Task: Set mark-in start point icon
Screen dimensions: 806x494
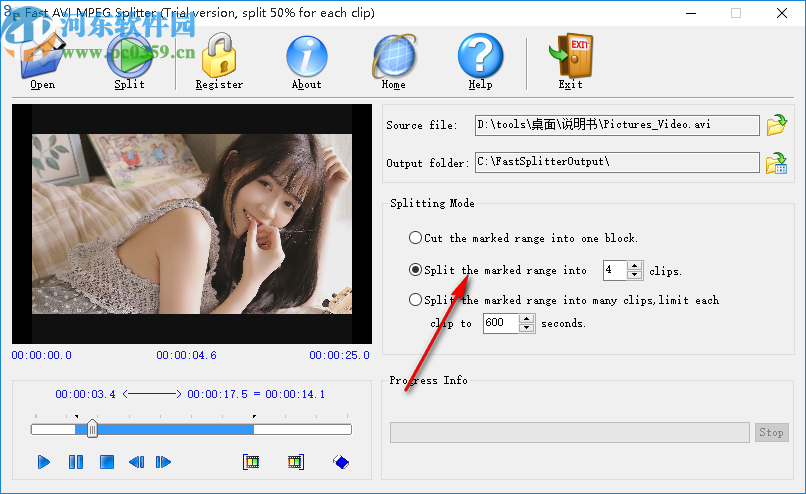Action: pyautogui.click(x=251, y=462)
